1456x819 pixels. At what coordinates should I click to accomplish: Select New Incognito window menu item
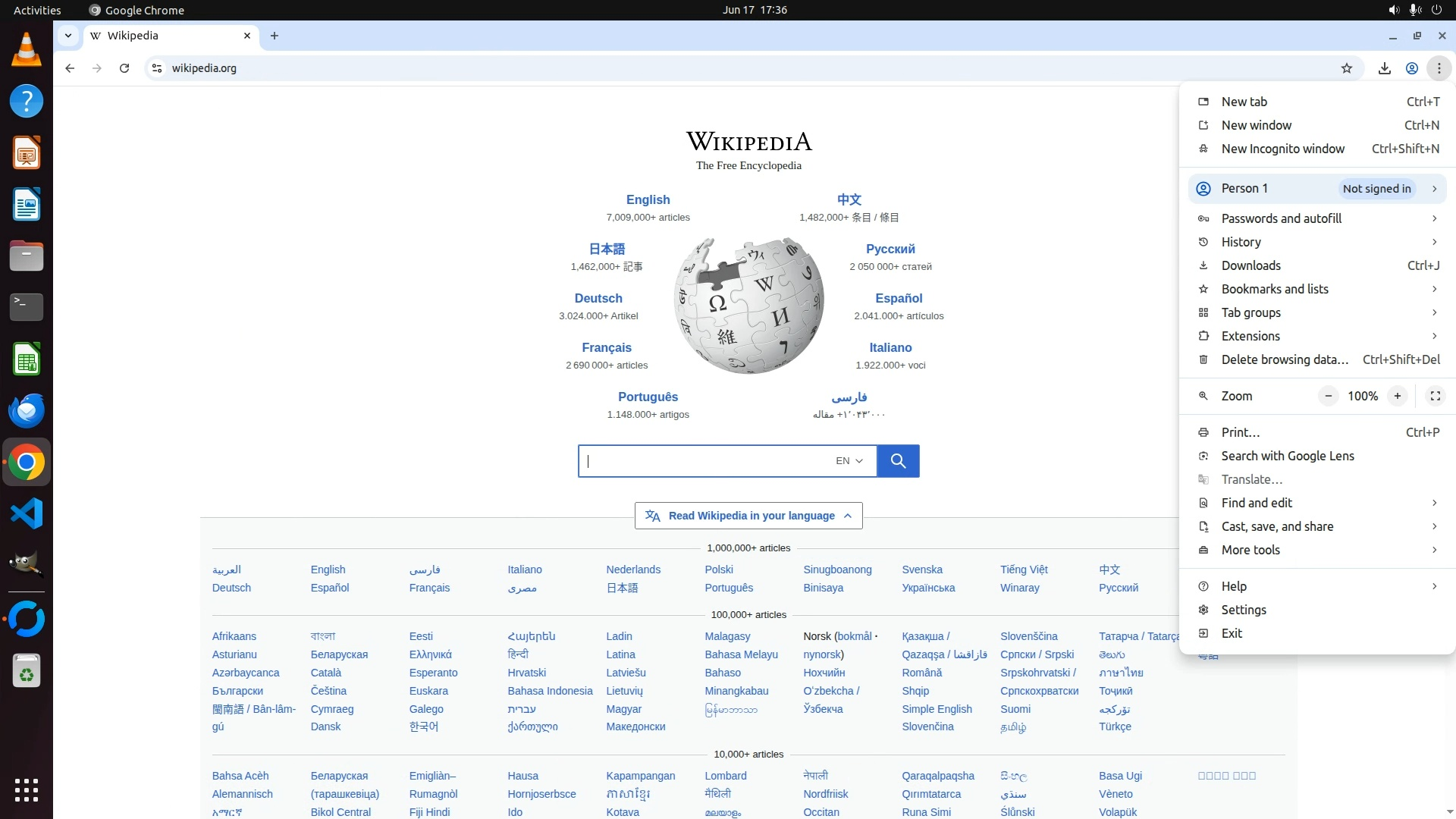coord(1282,149)
